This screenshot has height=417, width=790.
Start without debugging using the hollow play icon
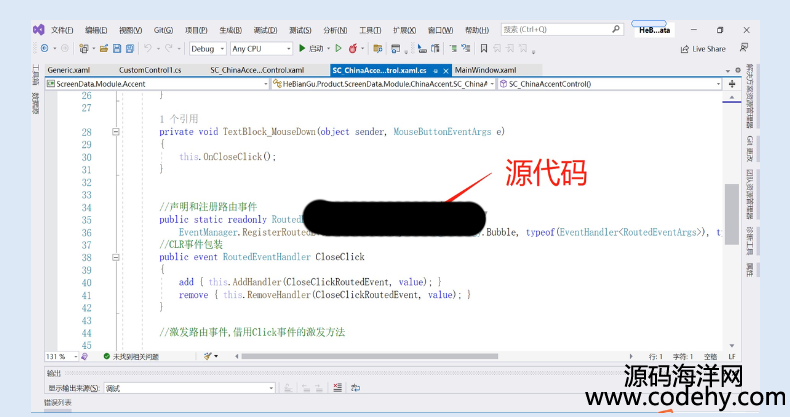click(x=339, y=48)
